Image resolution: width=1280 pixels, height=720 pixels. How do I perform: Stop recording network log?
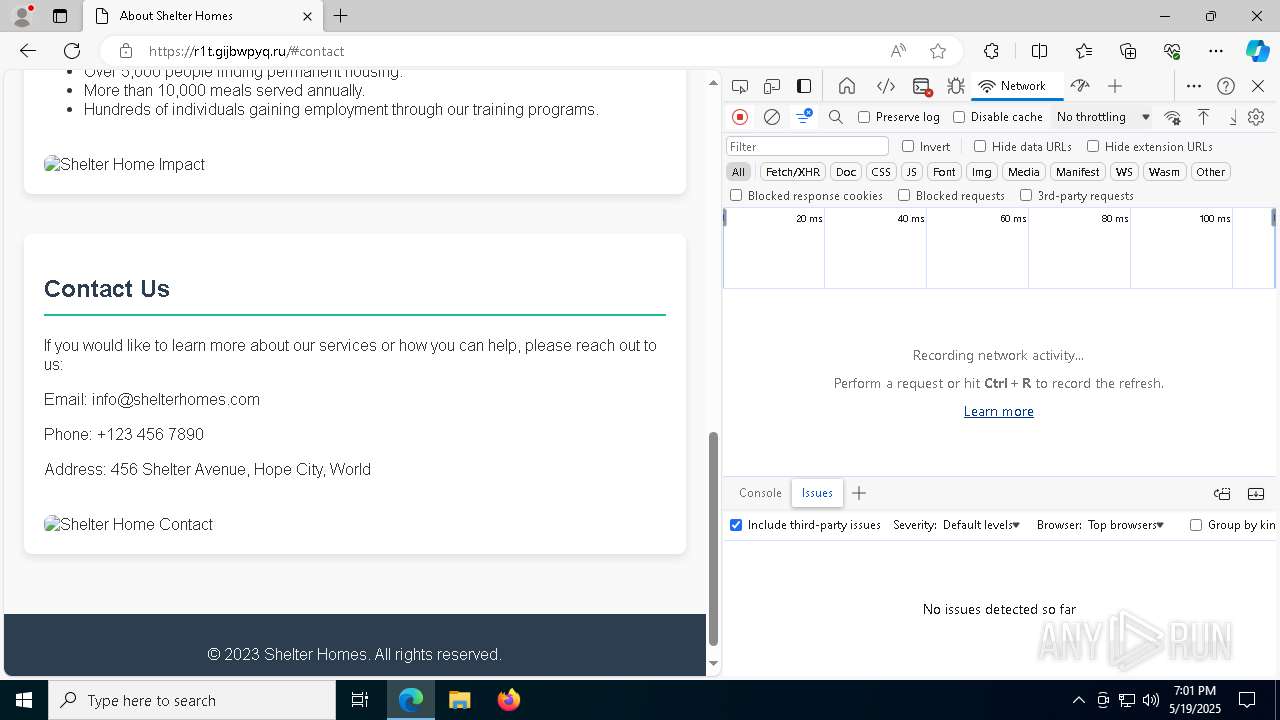(x=740, y=117)
